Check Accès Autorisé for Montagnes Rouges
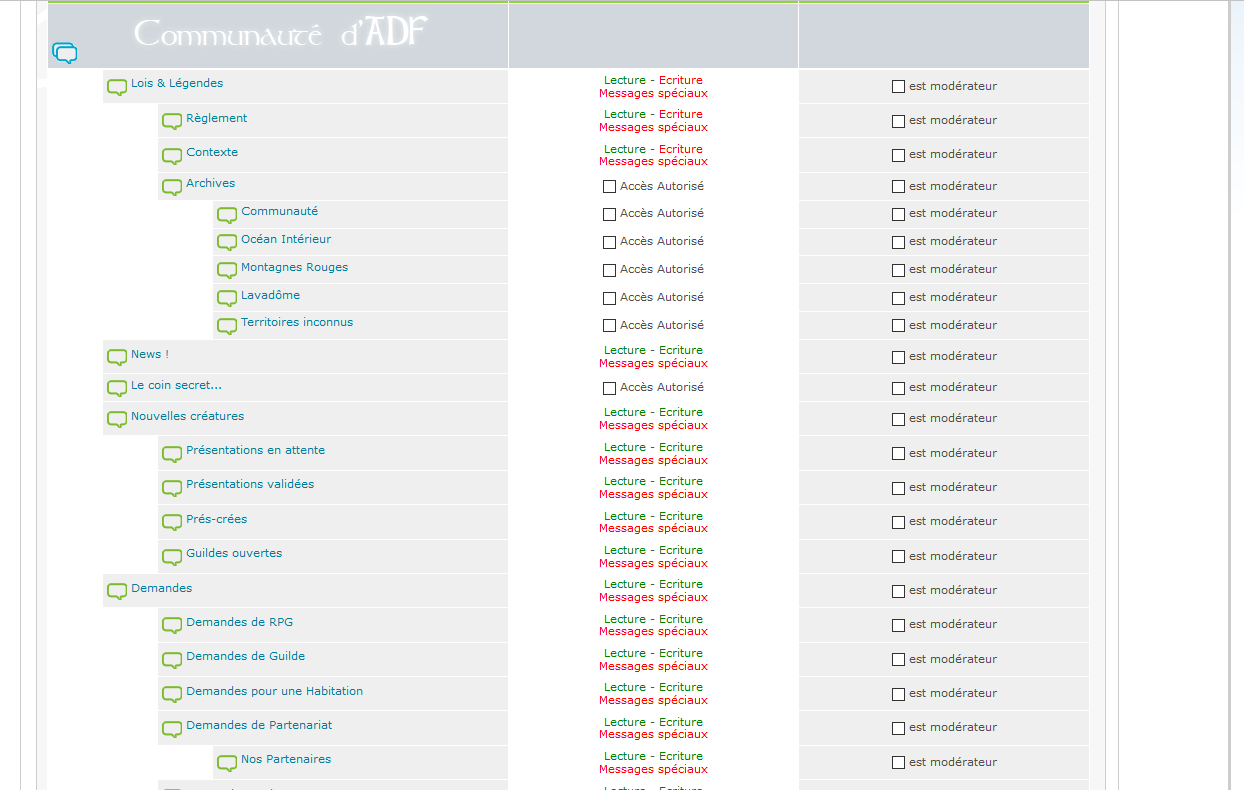This screenshot has width=1244, height=790. coord(609,270)
